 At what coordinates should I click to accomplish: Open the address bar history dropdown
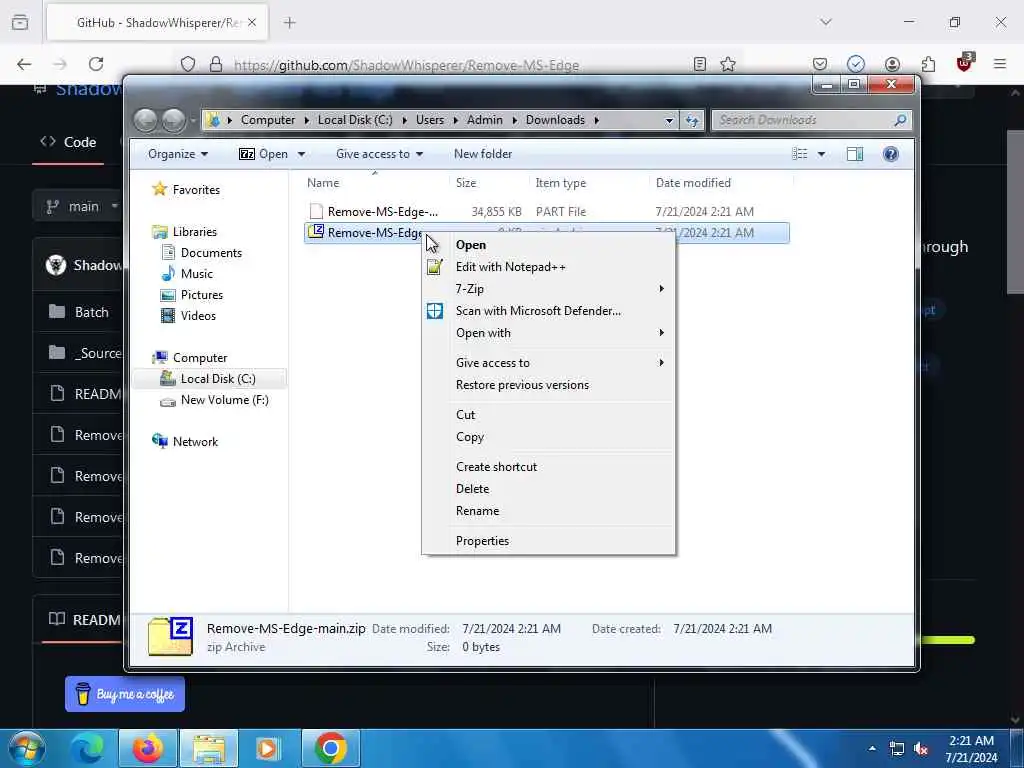(669, 121)
